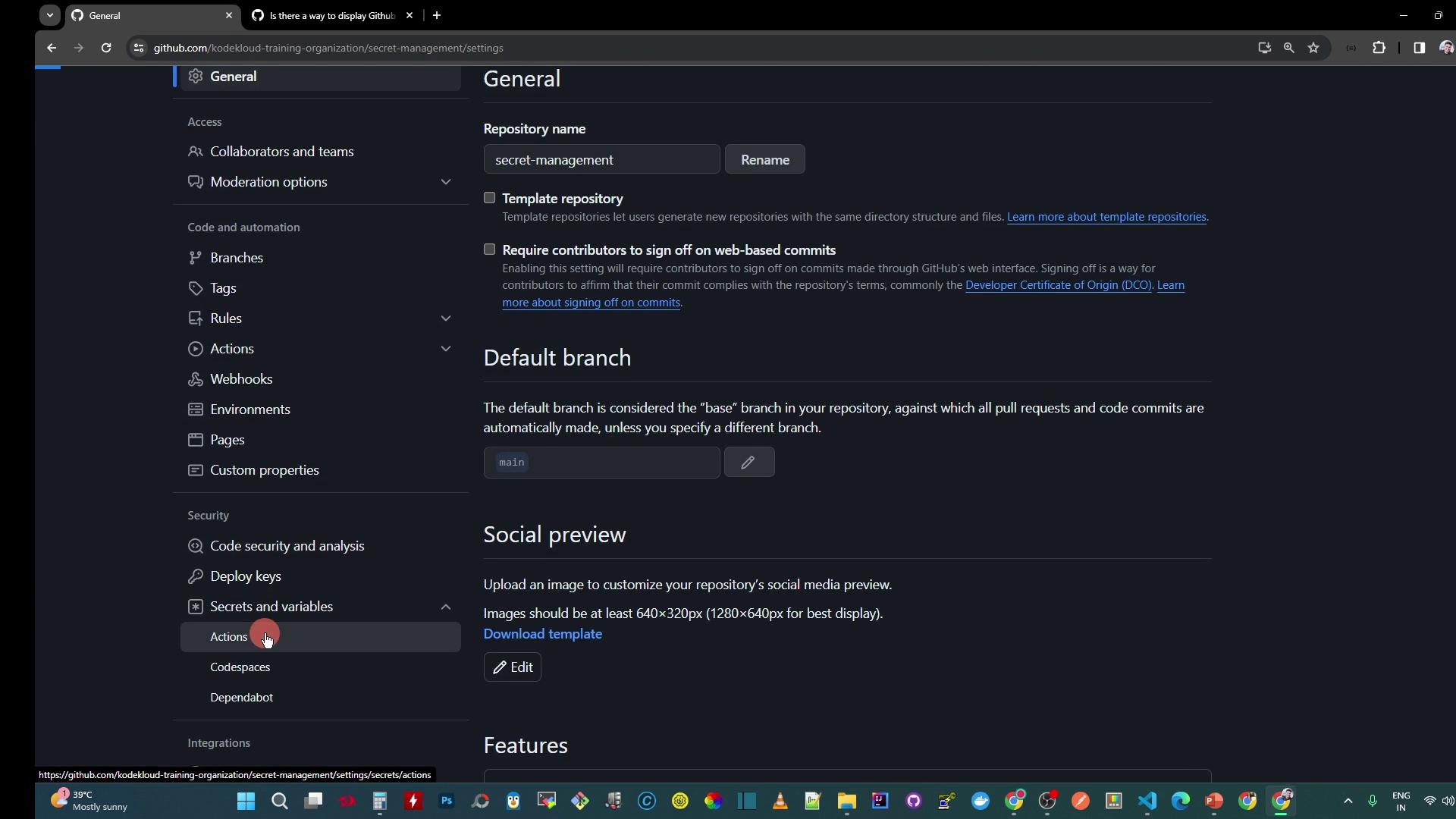1456x819 pixels.
Task: Expand the Rules sidebar section
Action: point(446,318)
